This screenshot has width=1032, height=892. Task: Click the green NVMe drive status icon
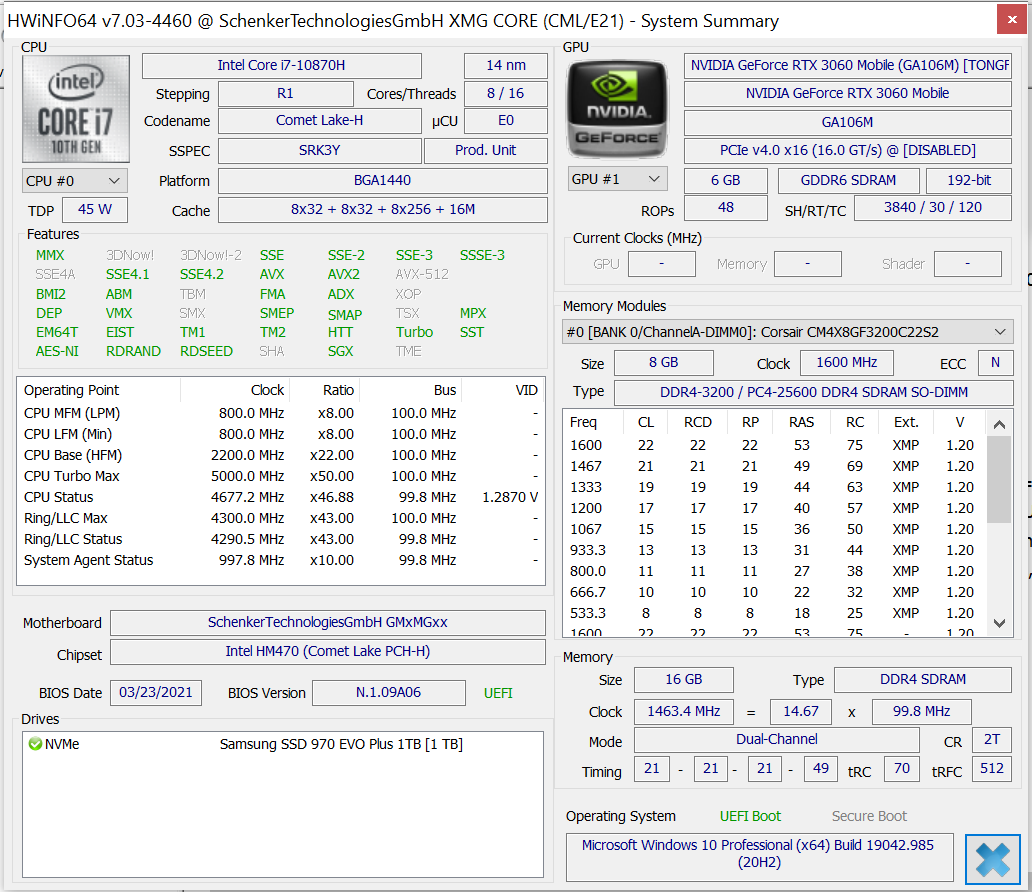pos(35,744)
